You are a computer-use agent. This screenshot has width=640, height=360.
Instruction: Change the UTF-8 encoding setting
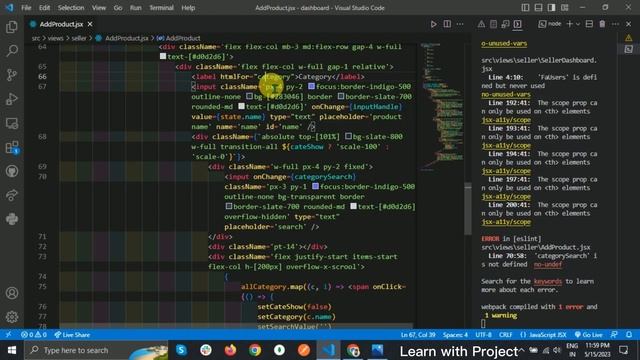point(483,335)
